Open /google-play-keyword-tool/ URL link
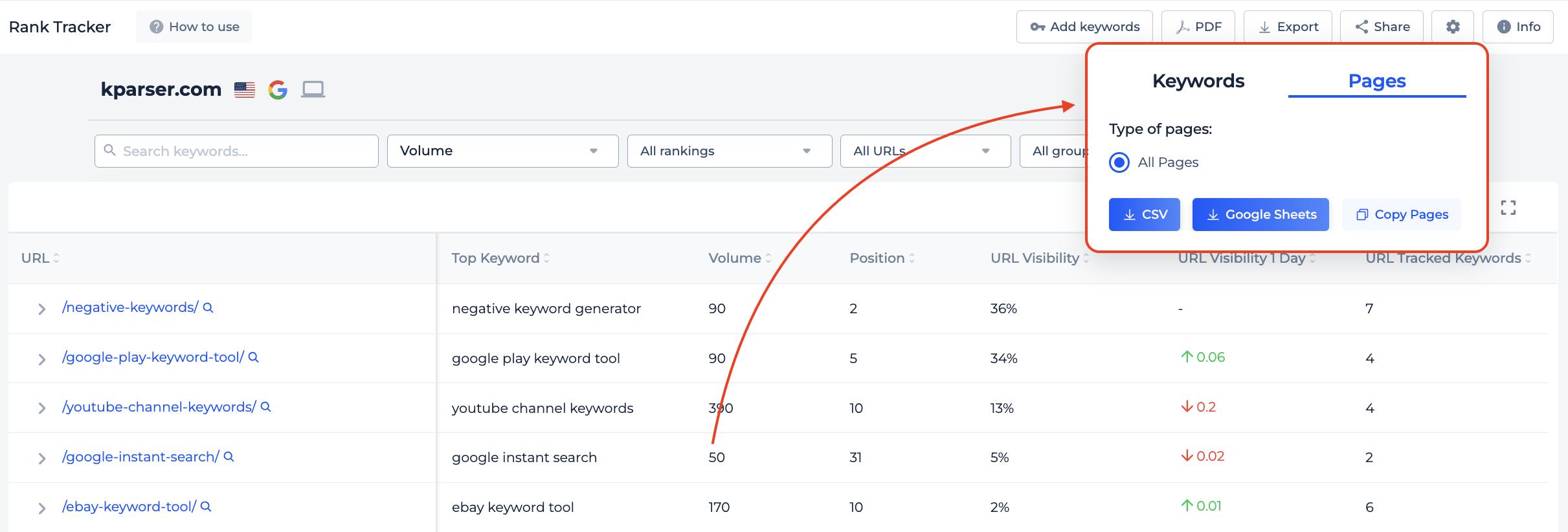 click(153, 357)
